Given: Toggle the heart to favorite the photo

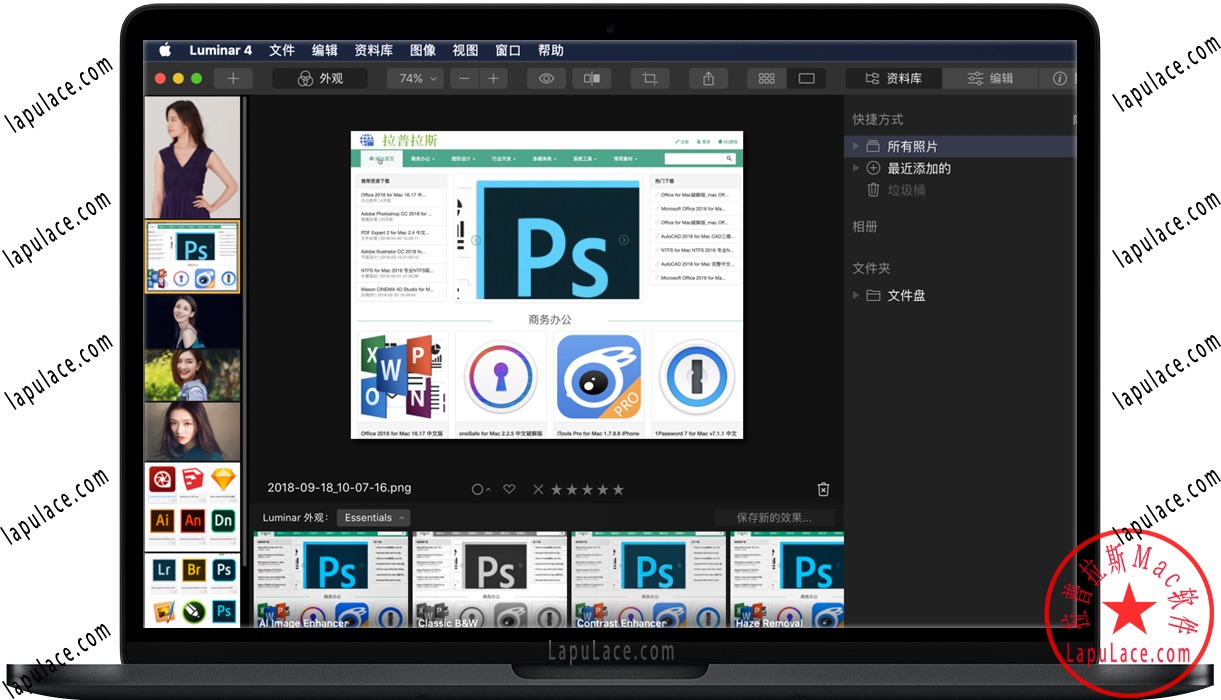Looking at the screenshot, I should coord(509,489).
